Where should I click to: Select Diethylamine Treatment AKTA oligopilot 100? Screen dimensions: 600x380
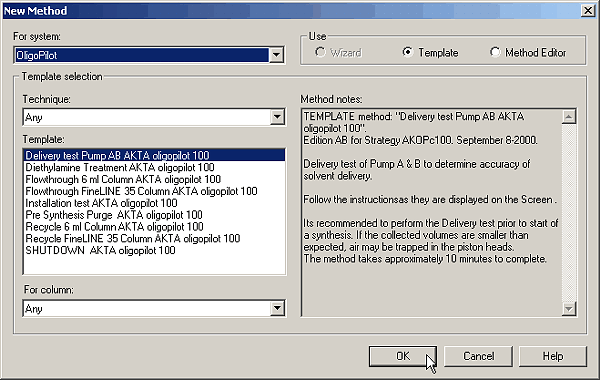click(x=154, y=167)
